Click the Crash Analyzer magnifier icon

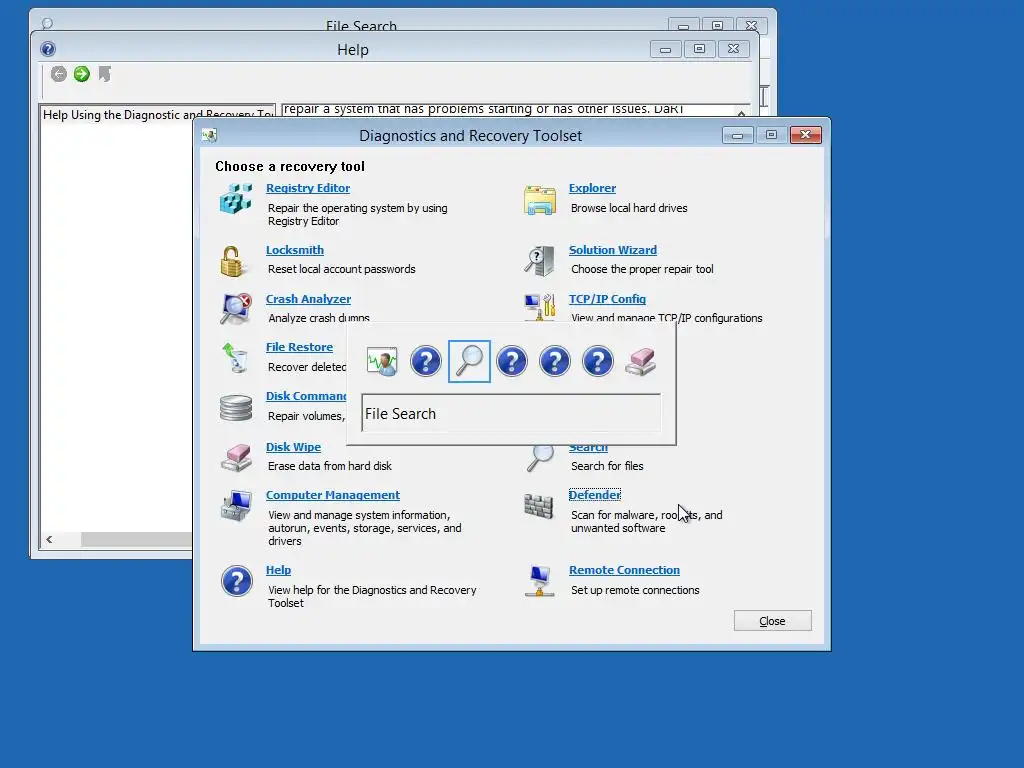point(236,309)
